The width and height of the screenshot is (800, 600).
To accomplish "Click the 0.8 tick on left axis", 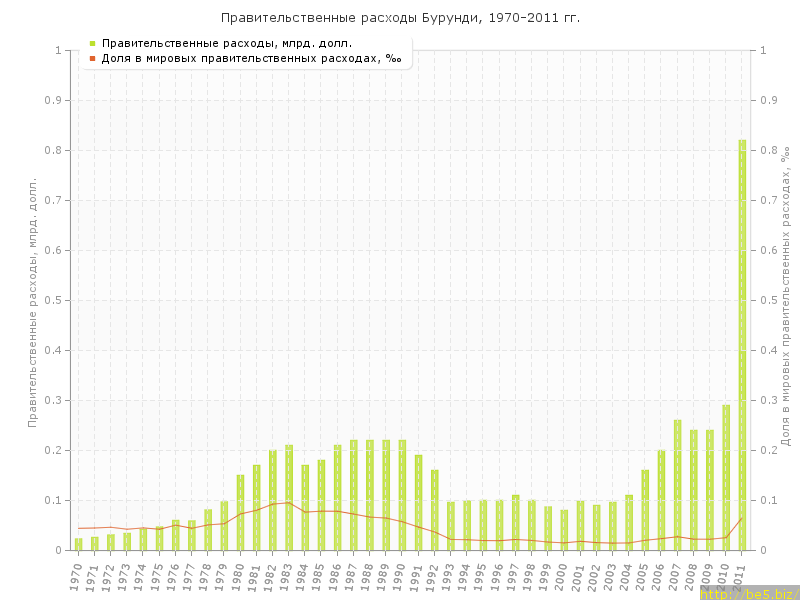I will pos(56,150).
